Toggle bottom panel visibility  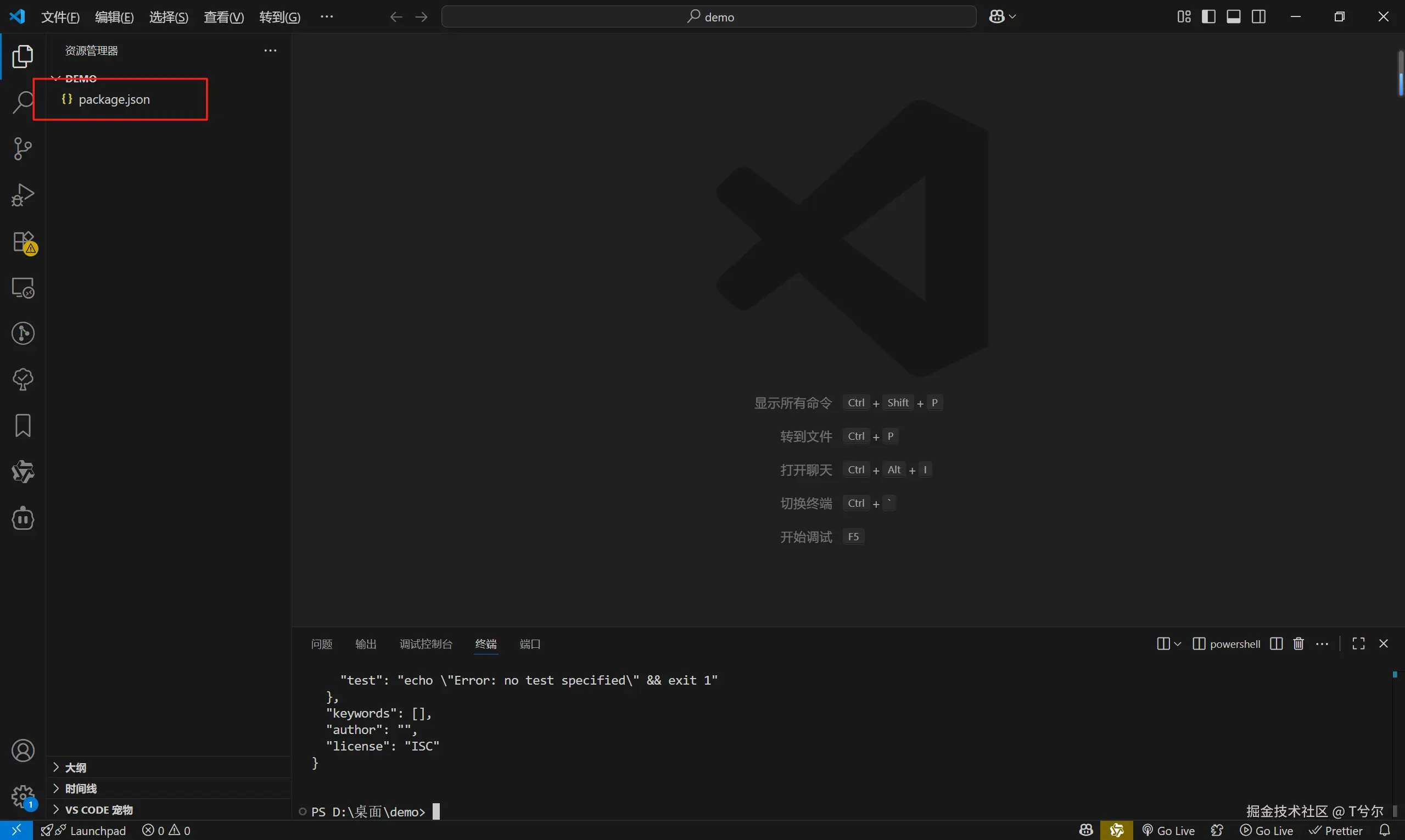(1234, 16)
